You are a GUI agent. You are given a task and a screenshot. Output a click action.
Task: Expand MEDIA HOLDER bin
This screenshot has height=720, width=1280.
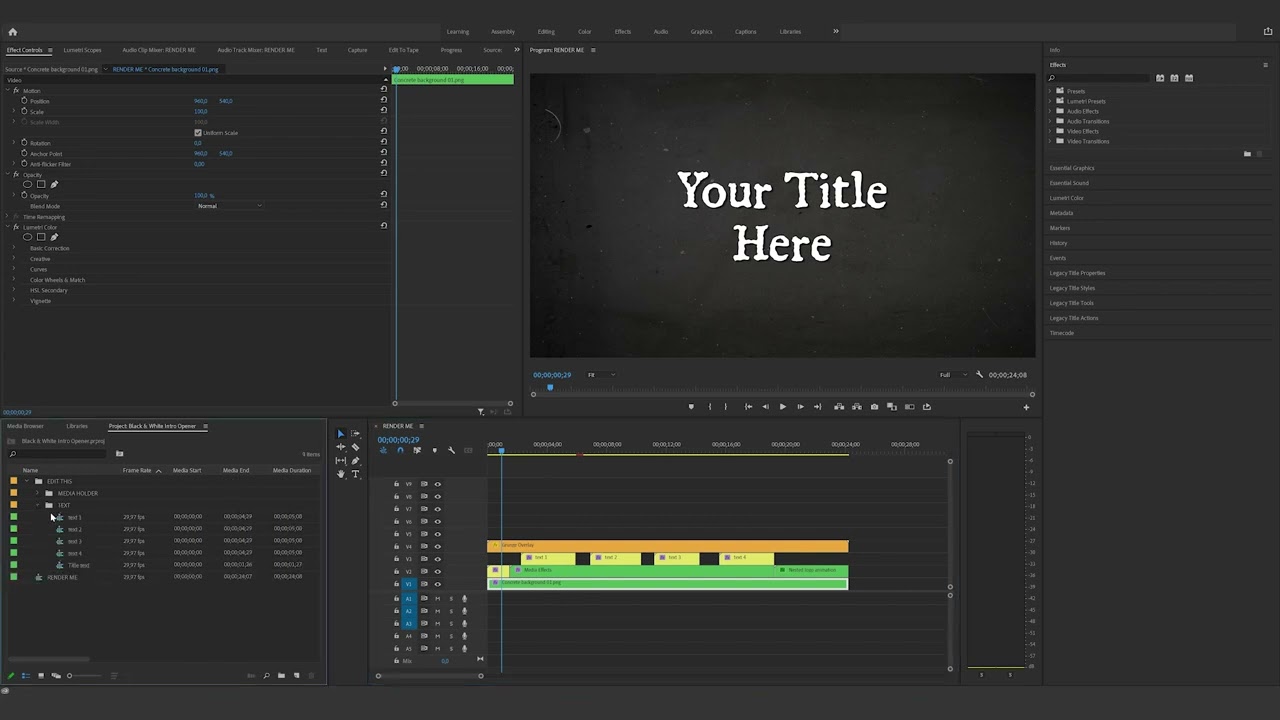tap(37, 493)
